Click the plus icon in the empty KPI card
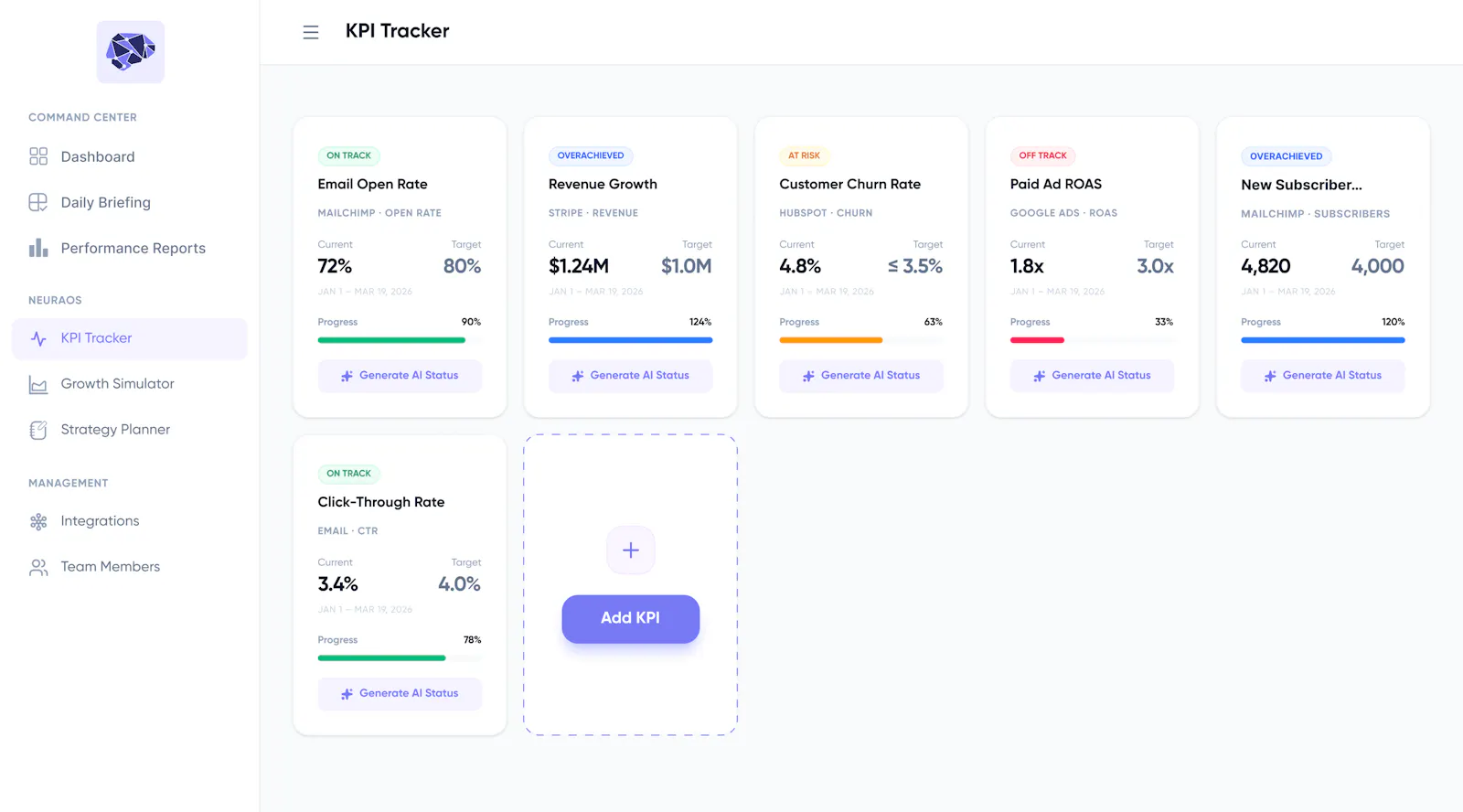Image resolution: width=1463 pixels, height=812 pixels. pos(631,550)
